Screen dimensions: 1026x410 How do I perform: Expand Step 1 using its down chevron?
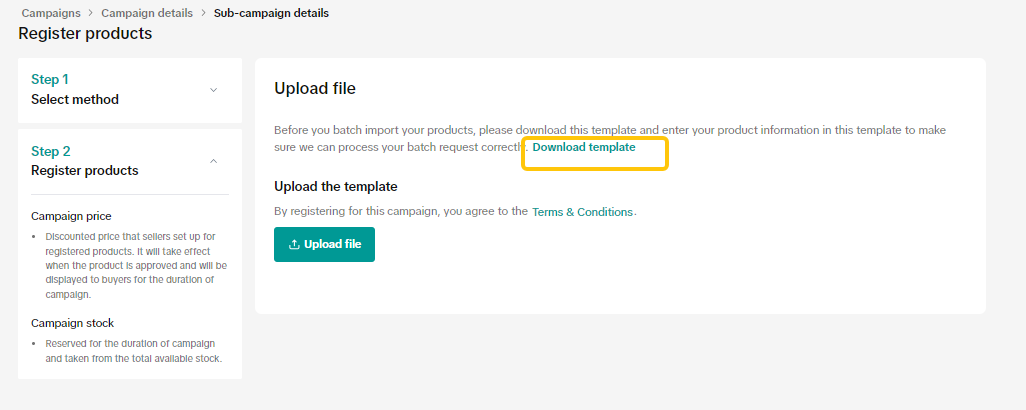(x=213, y=90)
